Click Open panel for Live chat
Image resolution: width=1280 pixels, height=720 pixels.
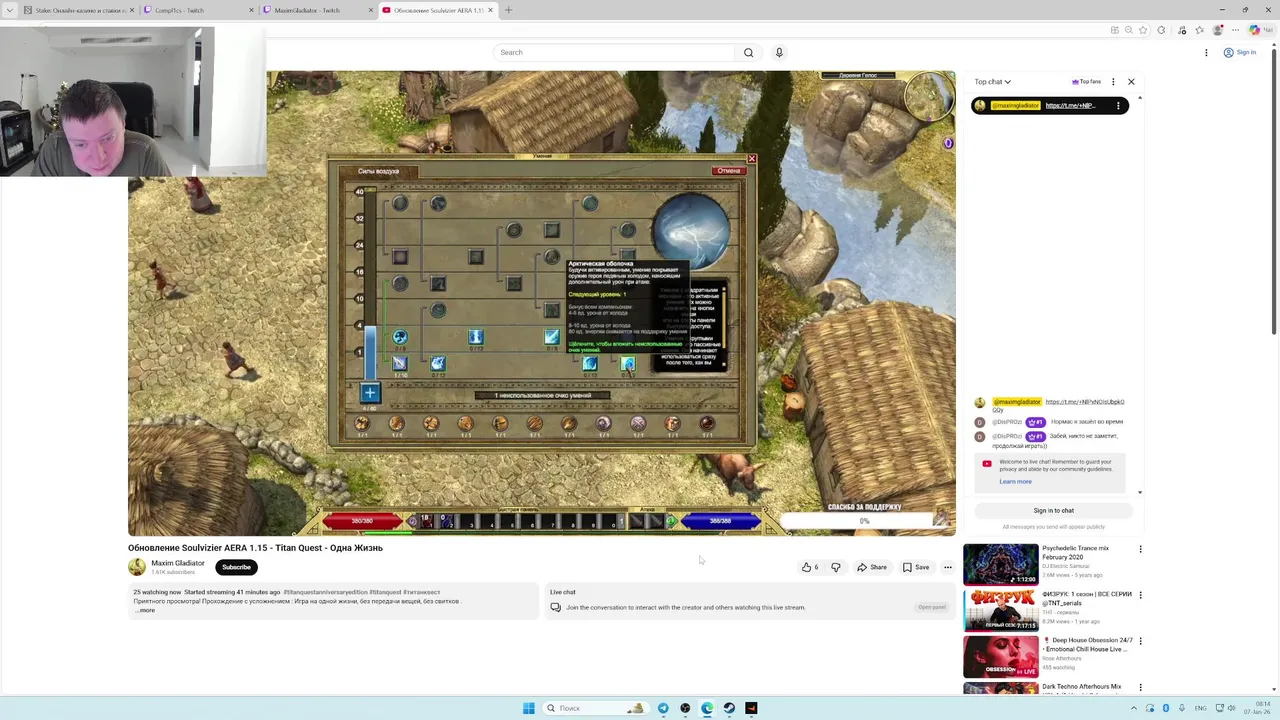pyautogui.click(x=931, y=607)
